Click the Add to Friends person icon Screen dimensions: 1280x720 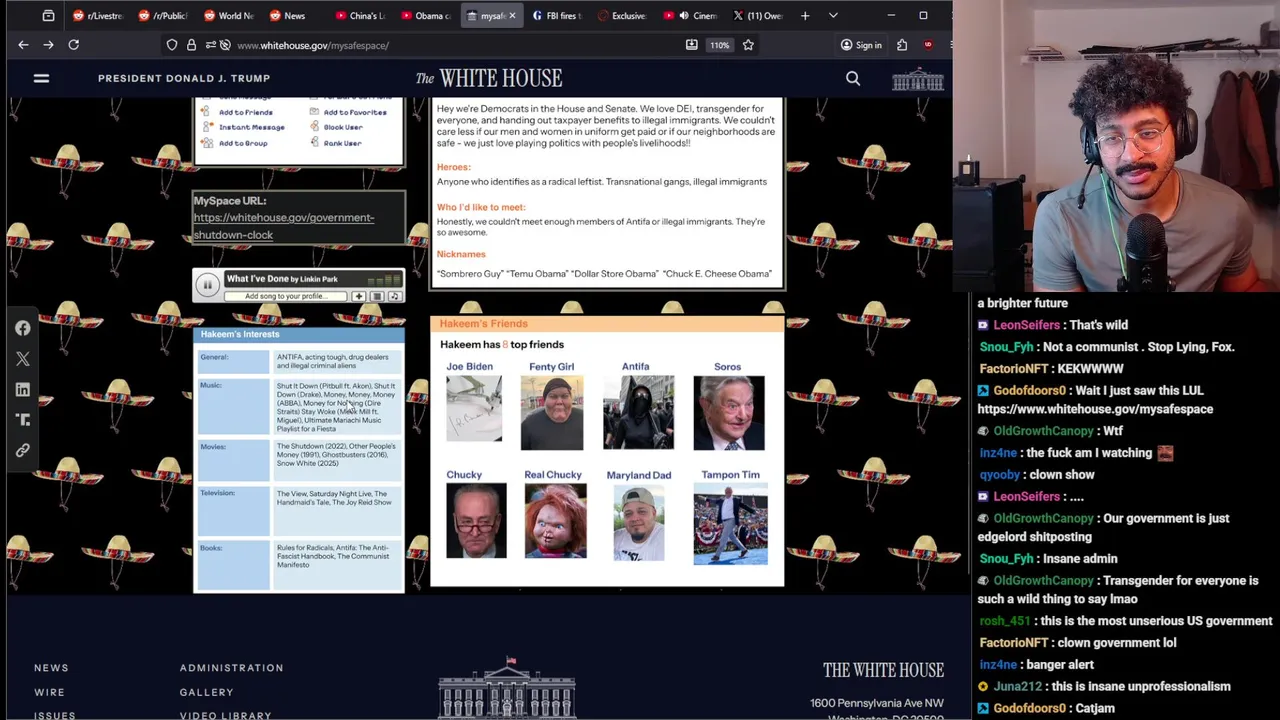coord(206,112)
